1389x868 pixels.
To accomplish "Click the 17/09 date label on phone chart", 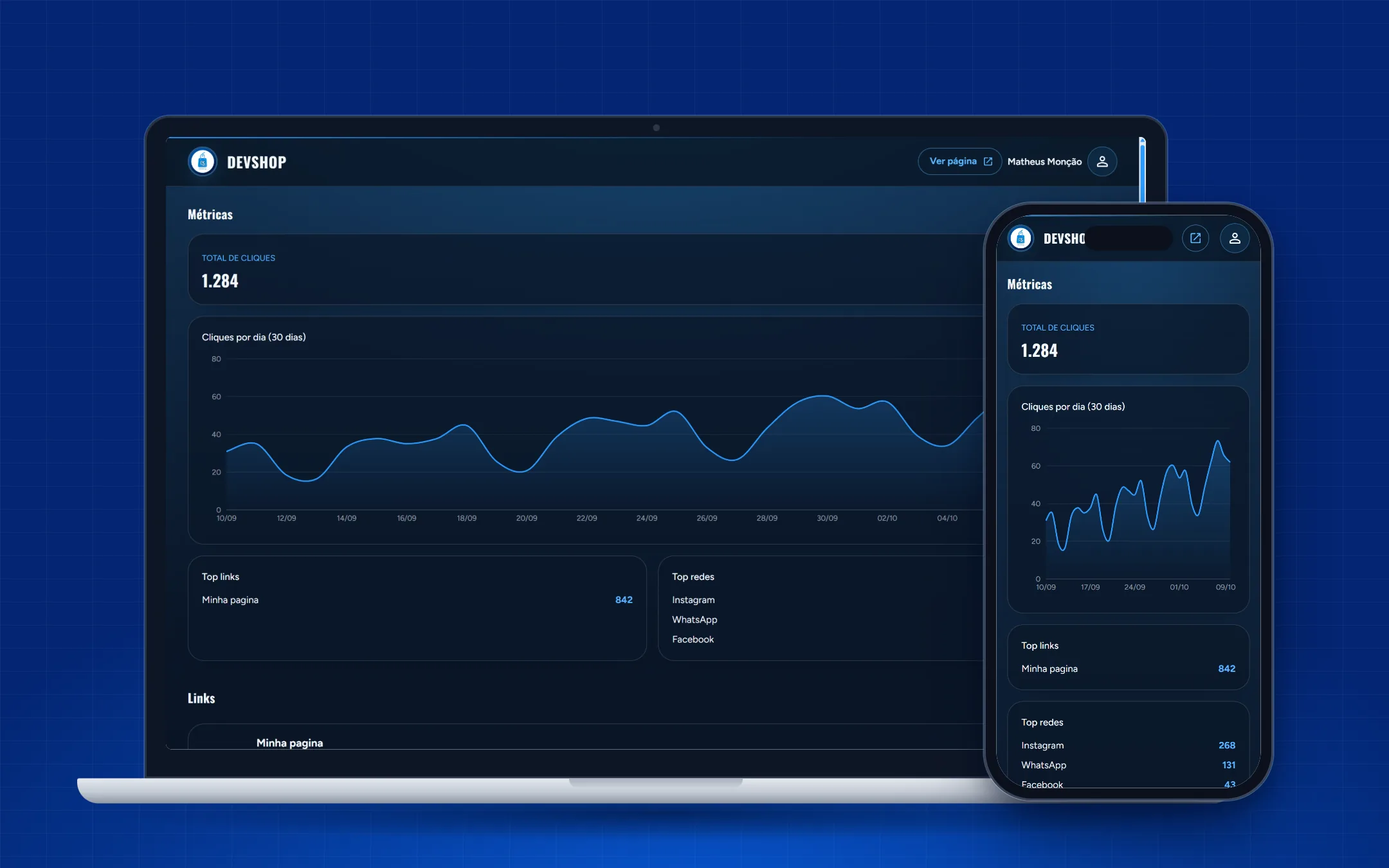I will click(1090, 588).
